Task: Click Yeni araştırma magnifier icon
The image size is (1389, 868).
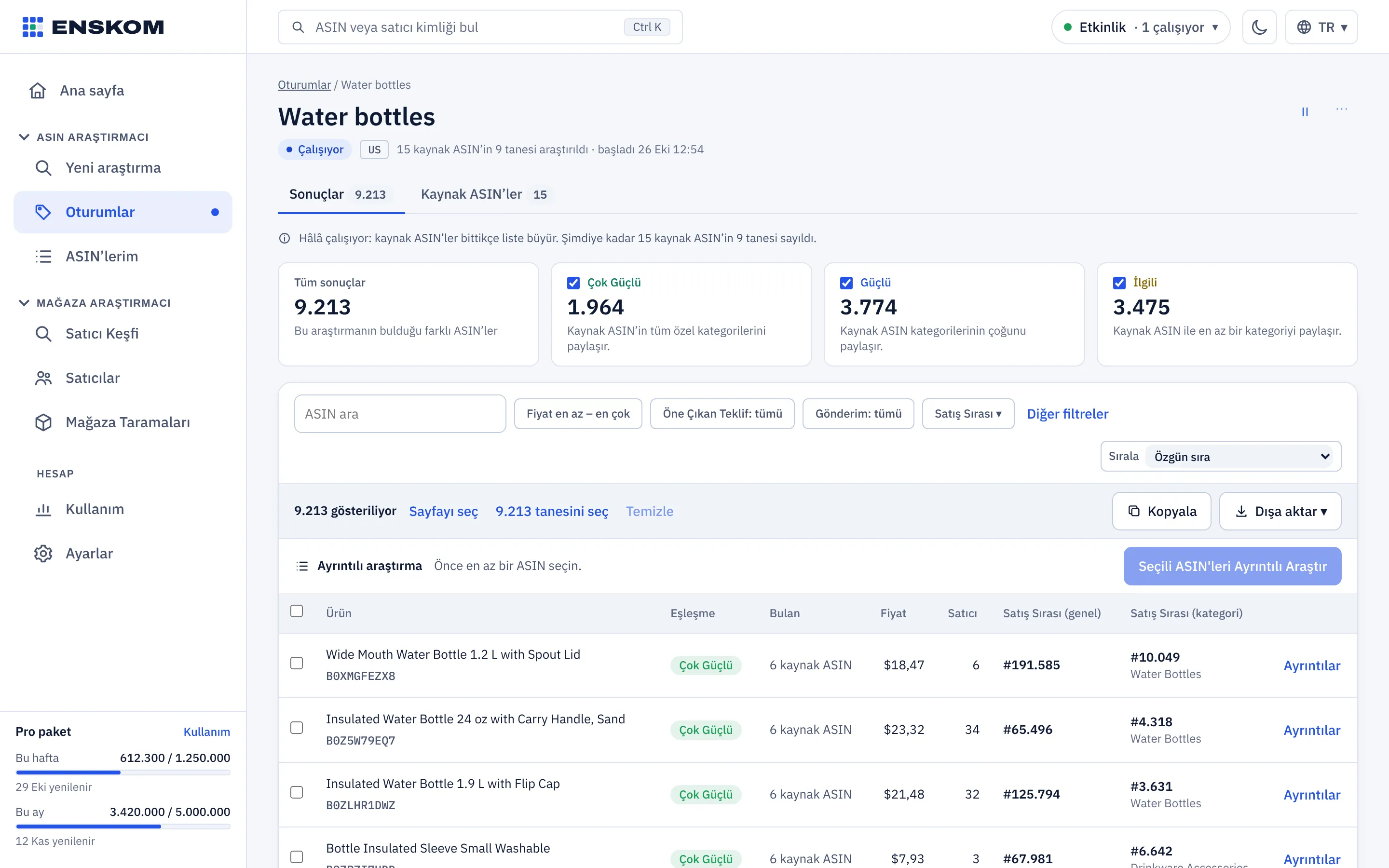Action: point(43,168)
